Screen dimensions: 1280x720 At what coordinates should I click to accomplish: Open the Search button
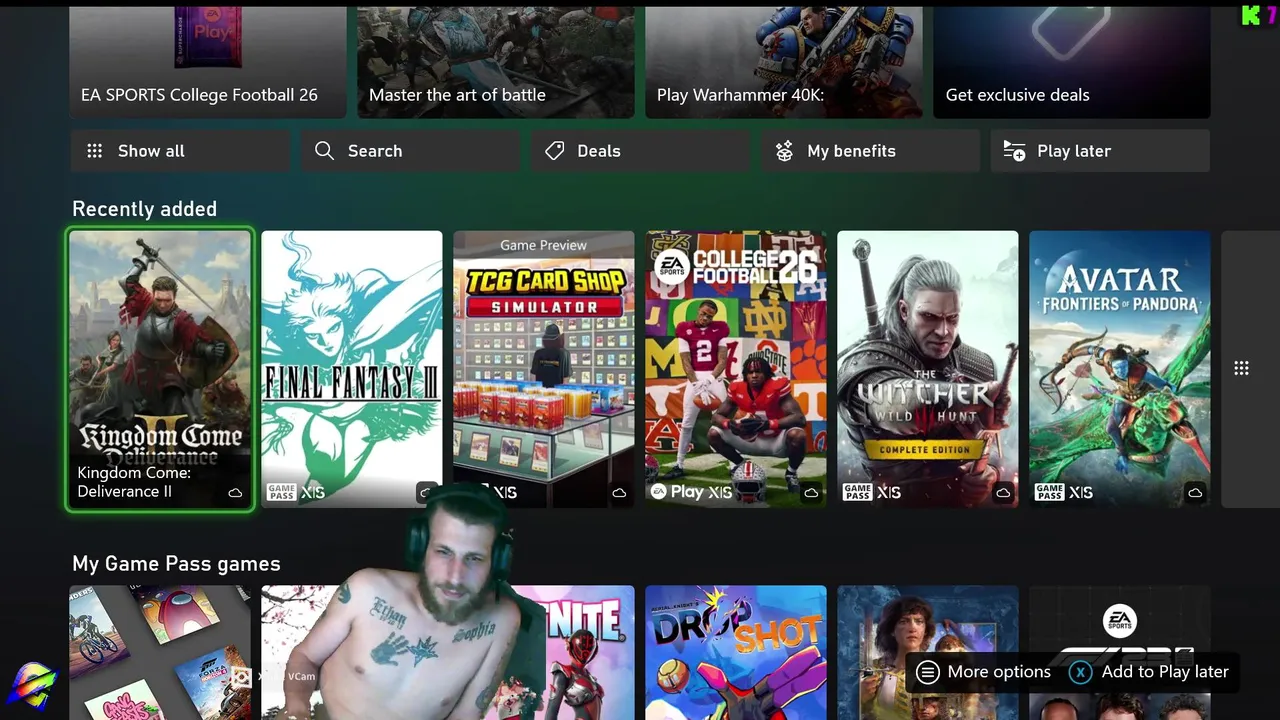[x=410, y=151]
